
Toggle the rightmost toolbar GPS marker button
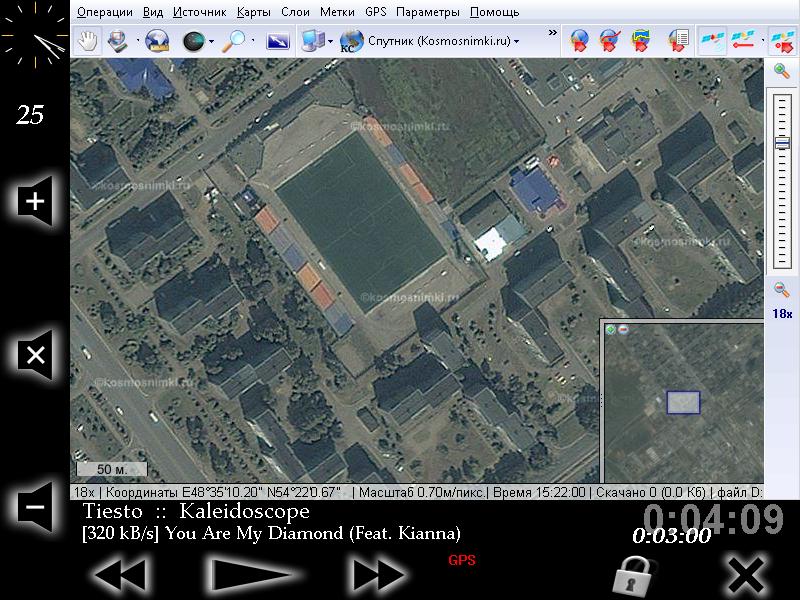click(780, 41)
